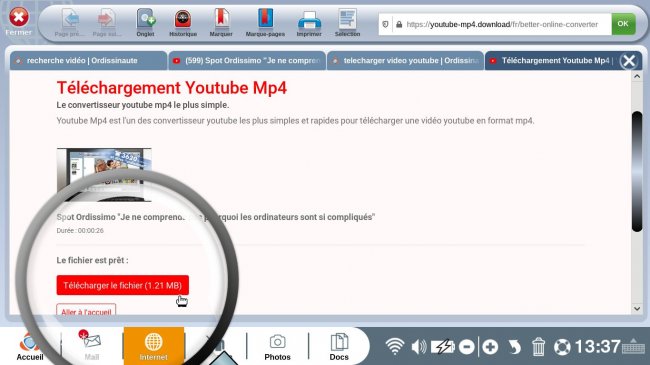Click the scrollbar up arrow
This screenshot has width=650, height=365.
click(637, 76)
